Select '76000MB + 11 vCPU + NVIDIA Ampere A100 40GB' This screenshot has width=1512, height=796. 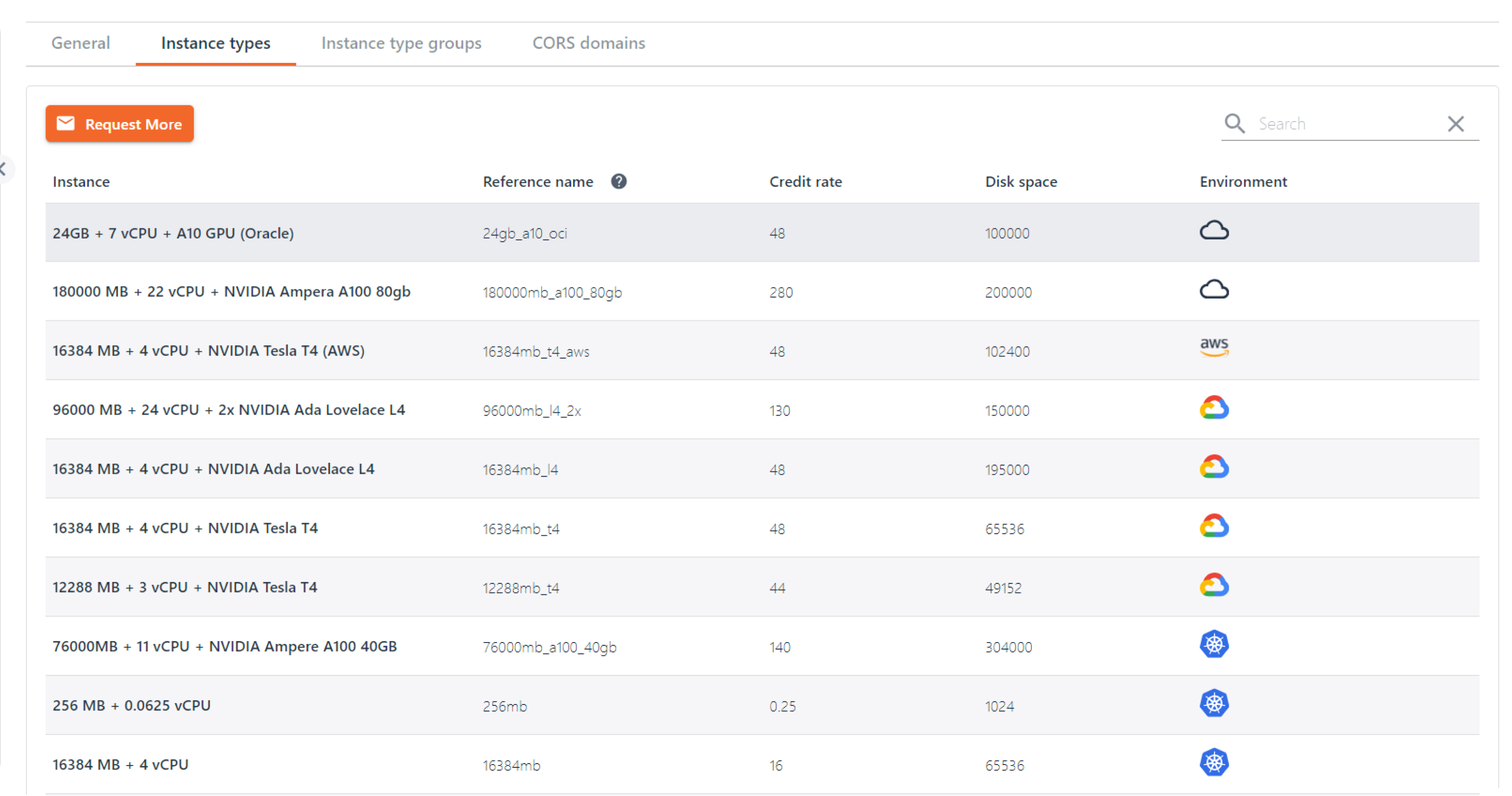click(225, 646)
